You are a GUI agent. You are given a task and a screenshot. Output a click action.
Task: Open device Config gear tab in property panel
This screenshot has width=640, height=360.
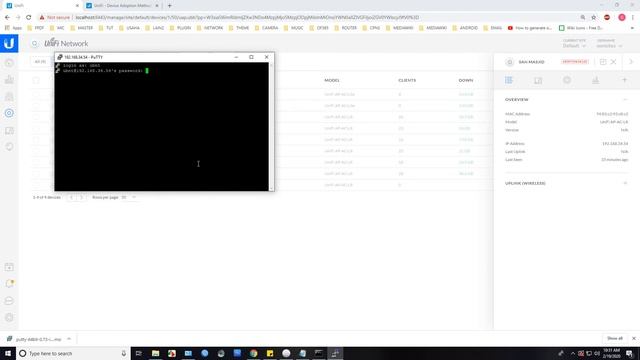(x=567, y=80)
